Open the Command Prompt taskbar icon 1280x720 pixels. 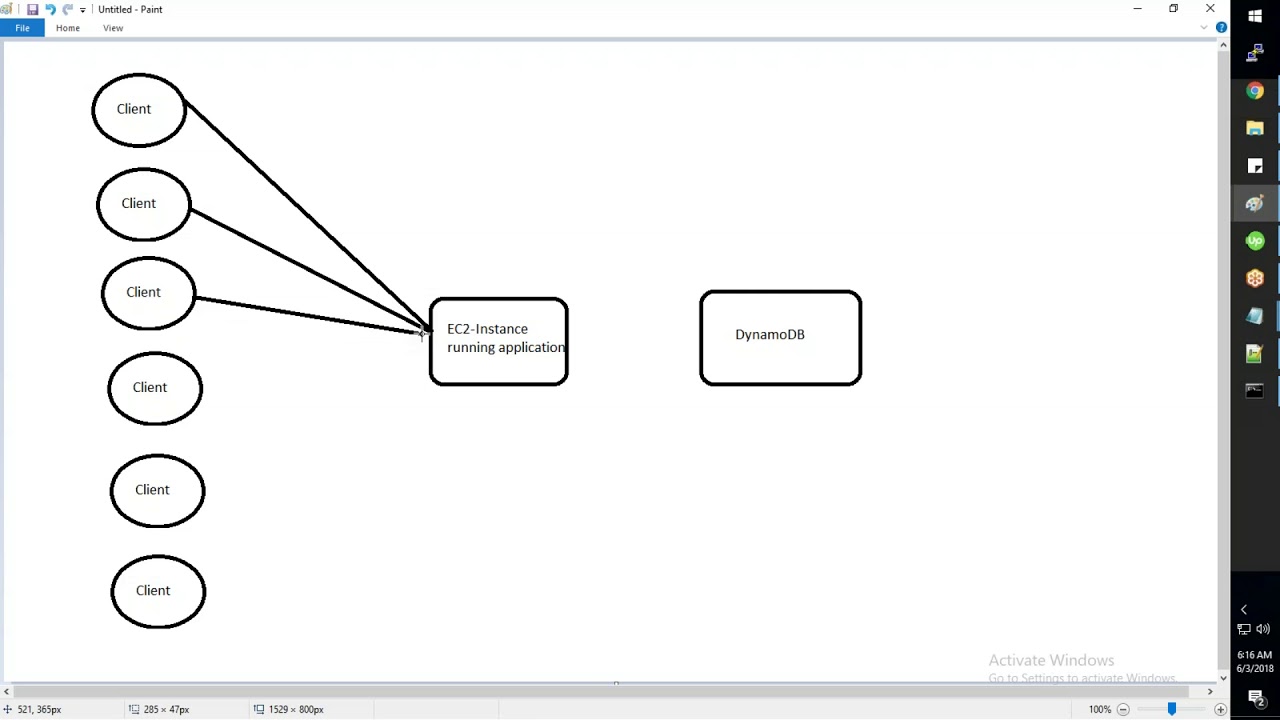point(1255,391)
